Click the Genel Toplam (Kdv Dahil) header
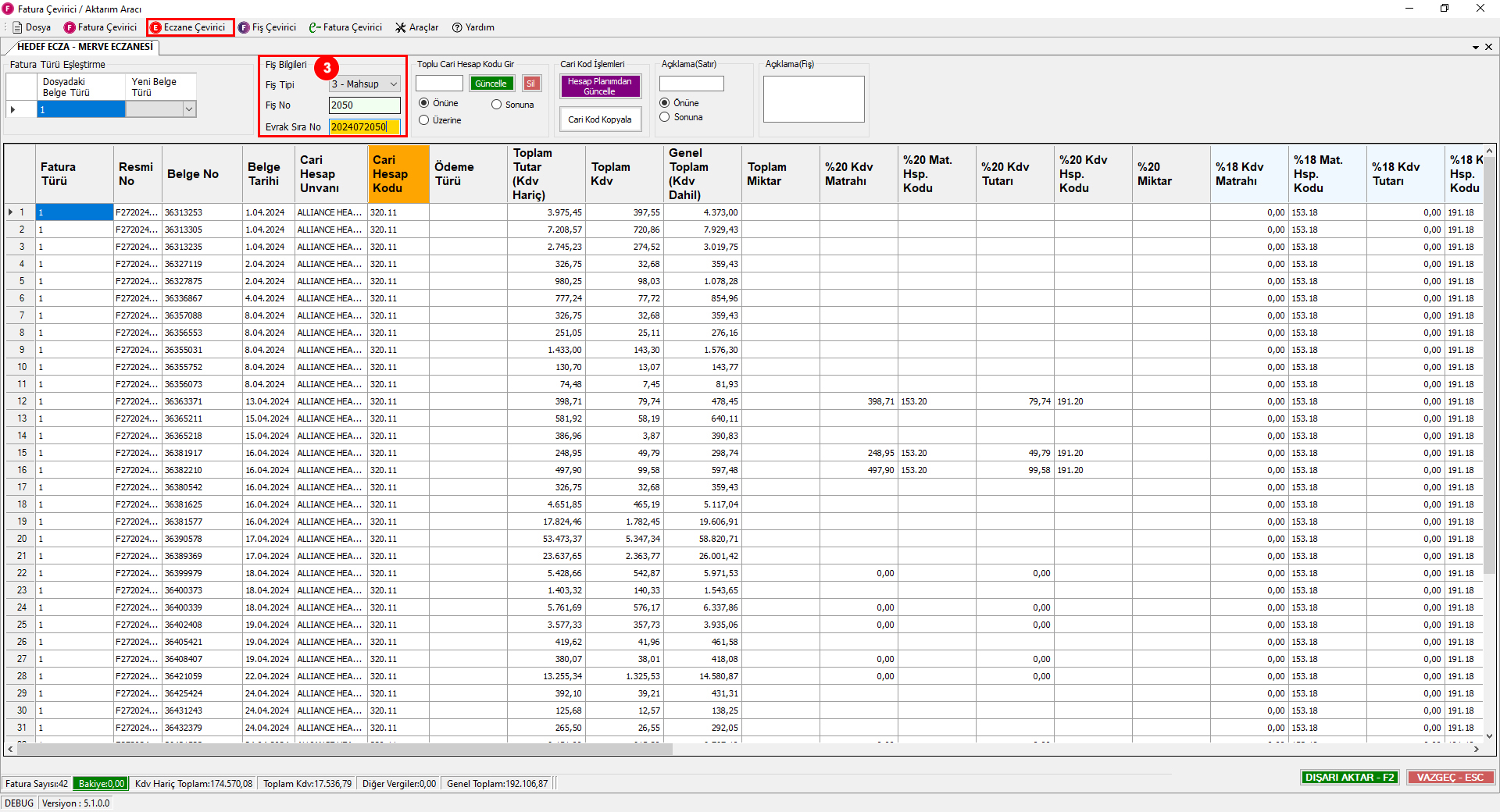Image resolution: width=1500 pixels, height=812 pixels. coord(702,174)
